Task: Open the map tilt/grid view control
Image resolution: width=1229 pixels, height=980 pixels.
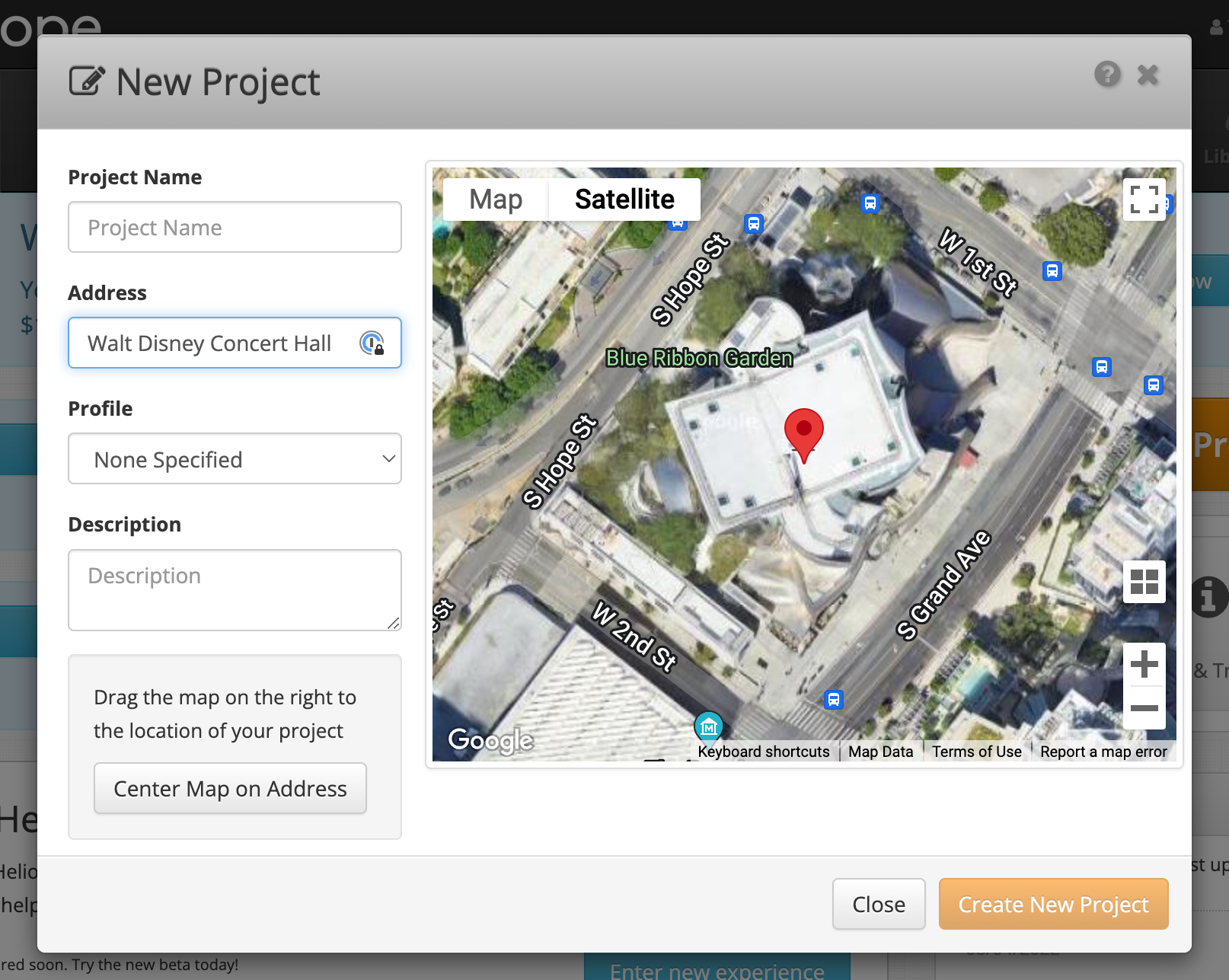Action: [1144, 583]
